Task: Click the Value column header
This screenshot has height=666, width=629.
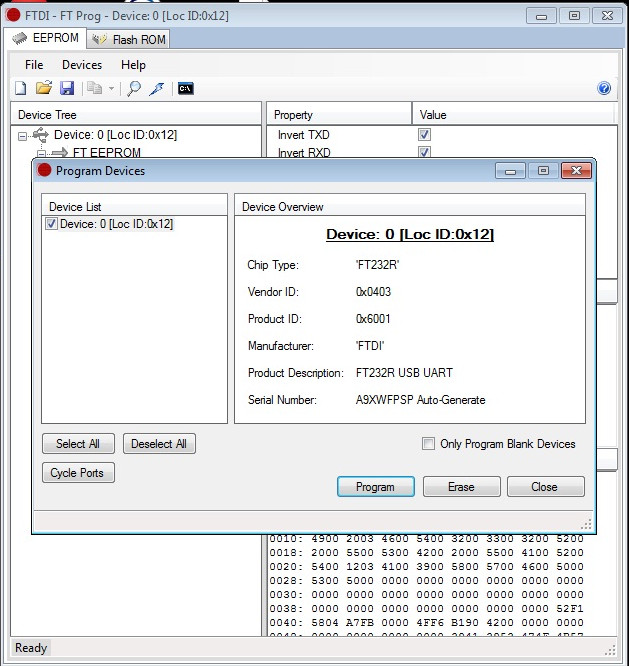Action: (x=513, y=114)
